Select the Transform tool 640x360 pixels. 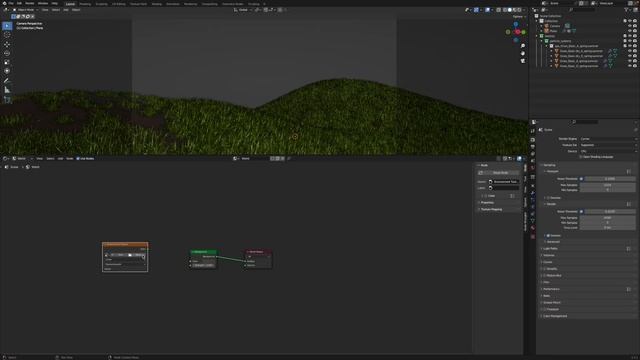[7, 71]
